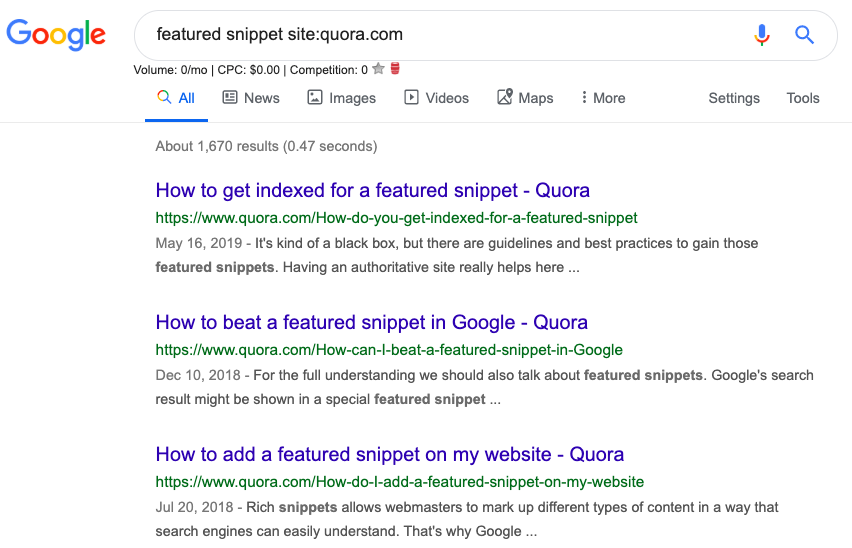852x548 pixels.
Task: Open result 'How to add a featured snippet on my website'
Action: coord(390,455)
